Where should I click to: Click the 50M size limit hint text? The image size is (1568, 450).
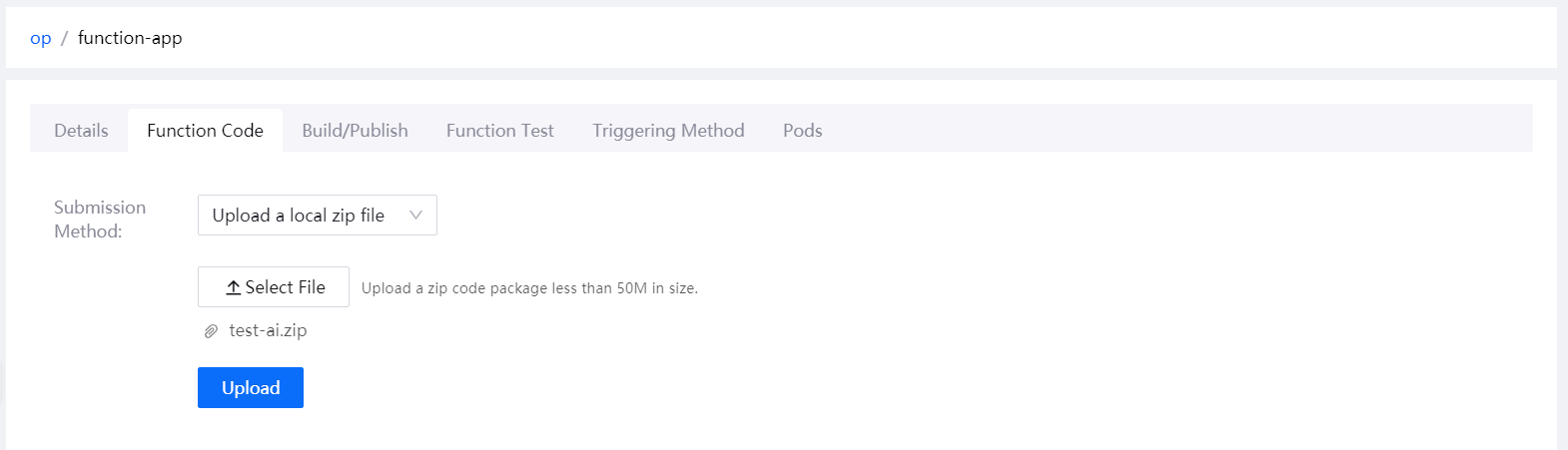point(529,288)
